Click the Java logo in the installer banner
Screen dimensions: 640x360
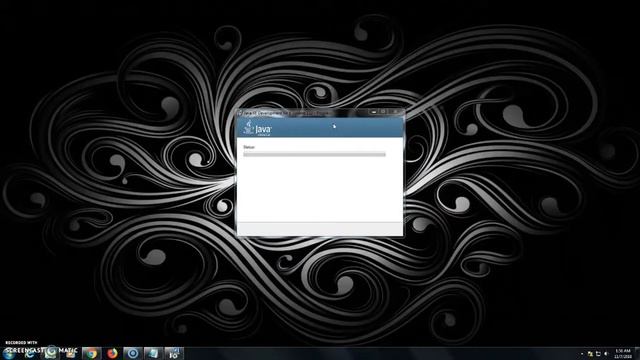pos(258,128)
